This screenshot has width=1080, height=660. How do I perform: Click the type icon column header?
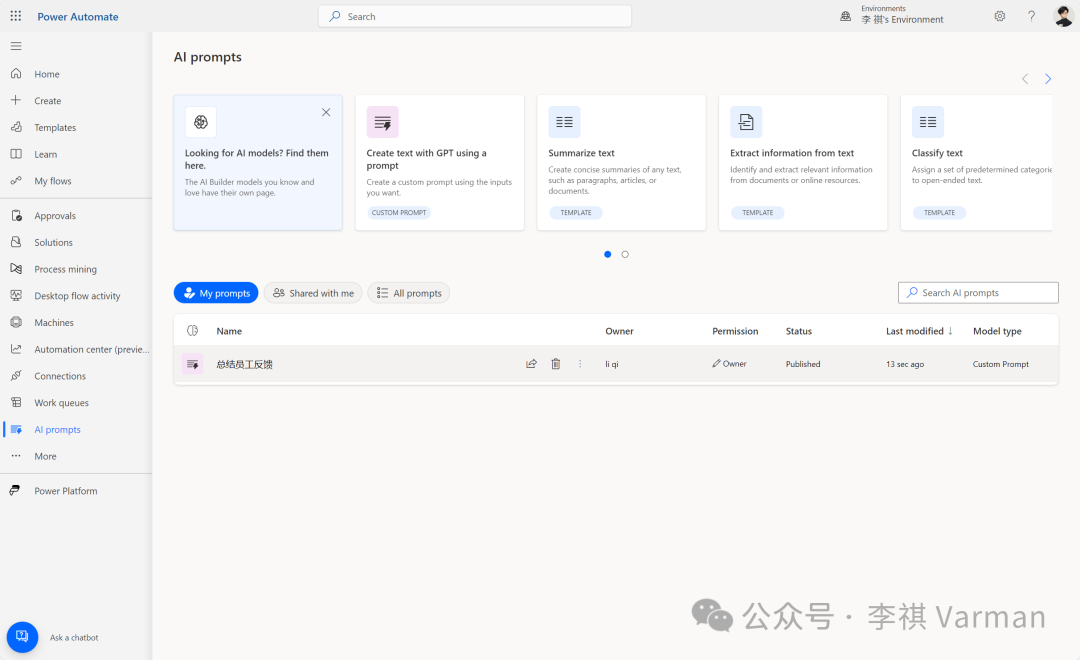[x=192, y=331]
